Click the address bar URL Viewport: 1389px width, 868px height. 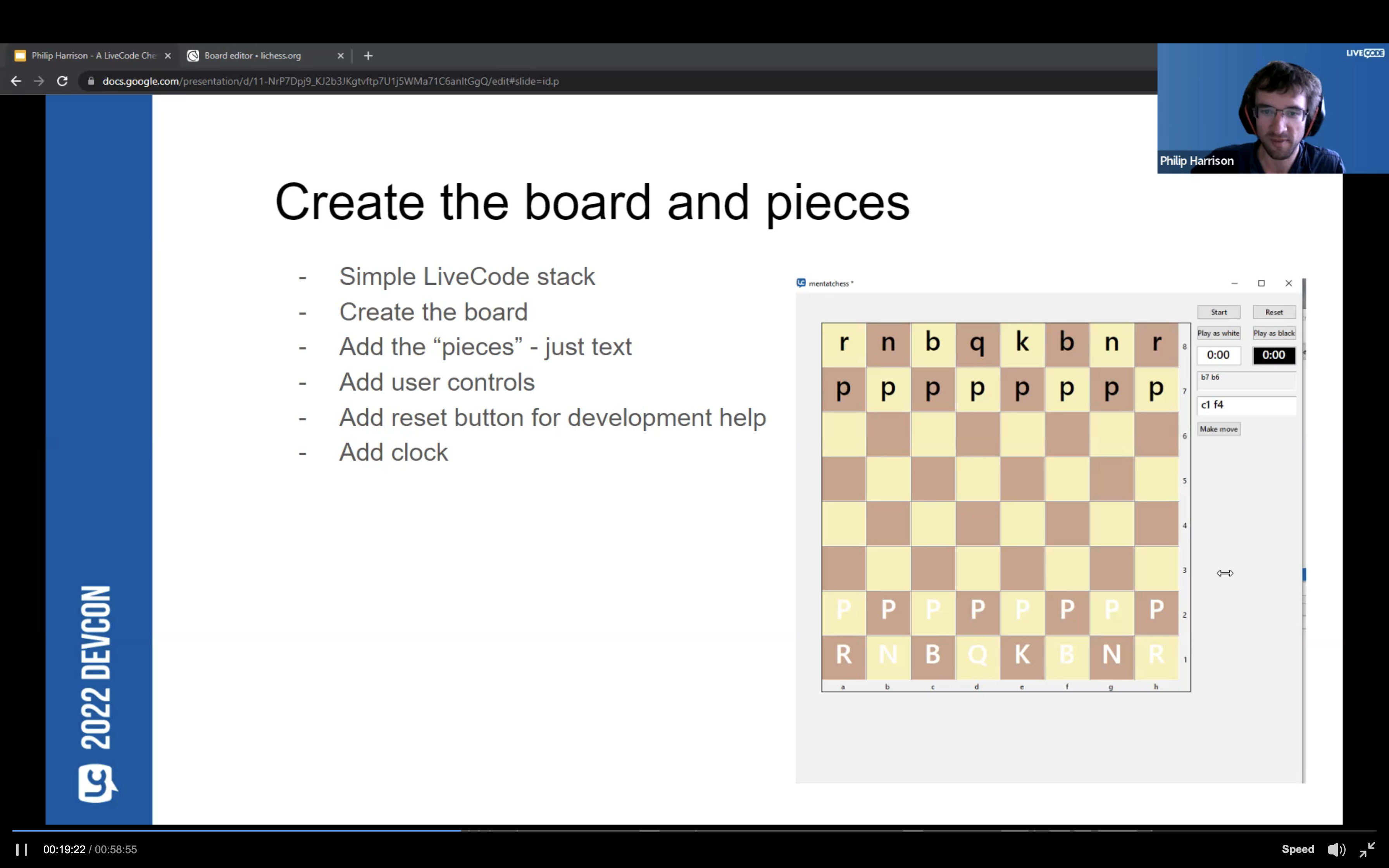(330, 81)
